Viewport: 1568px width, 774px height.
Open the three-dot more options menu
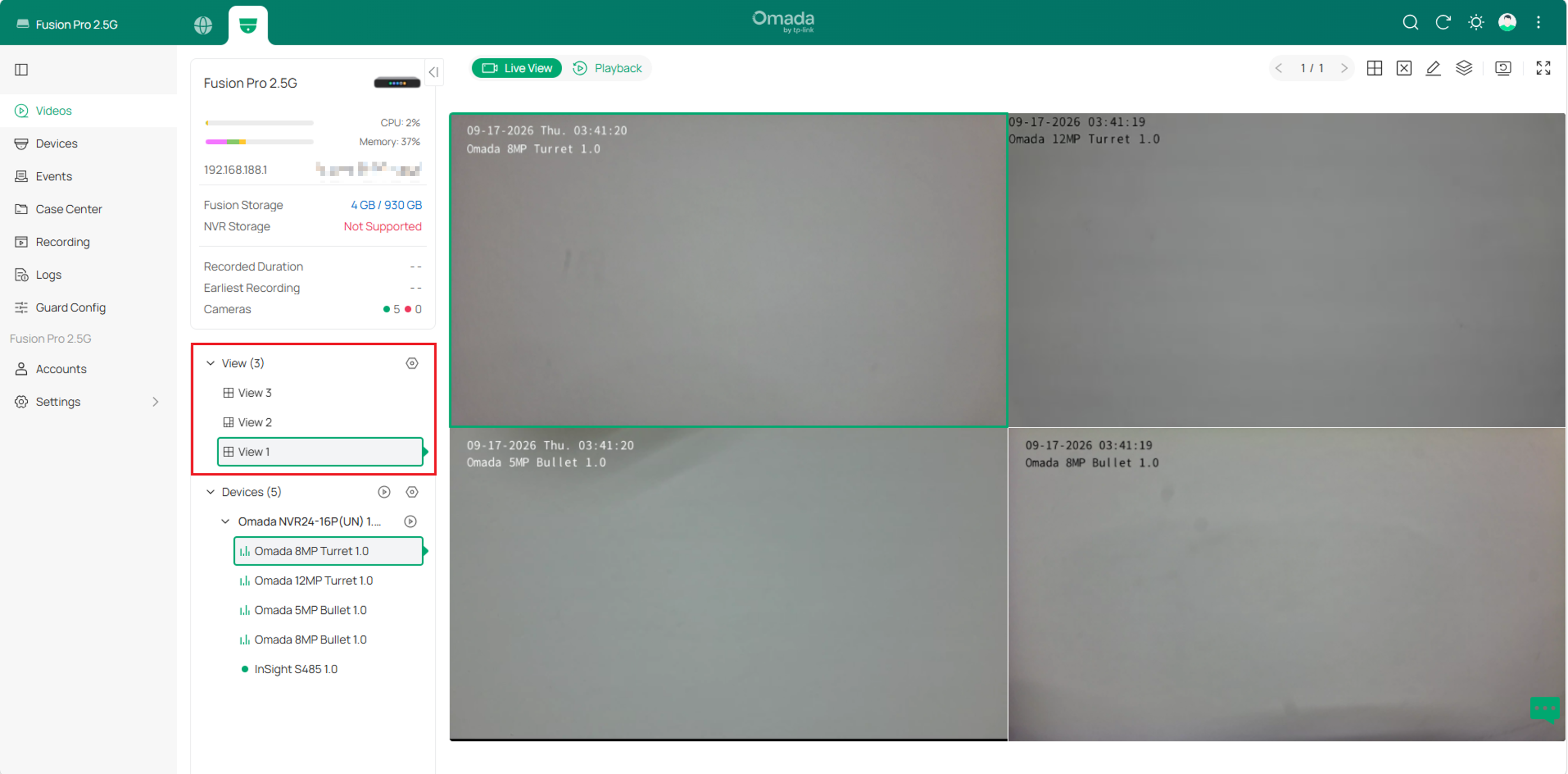[1538, 23]
